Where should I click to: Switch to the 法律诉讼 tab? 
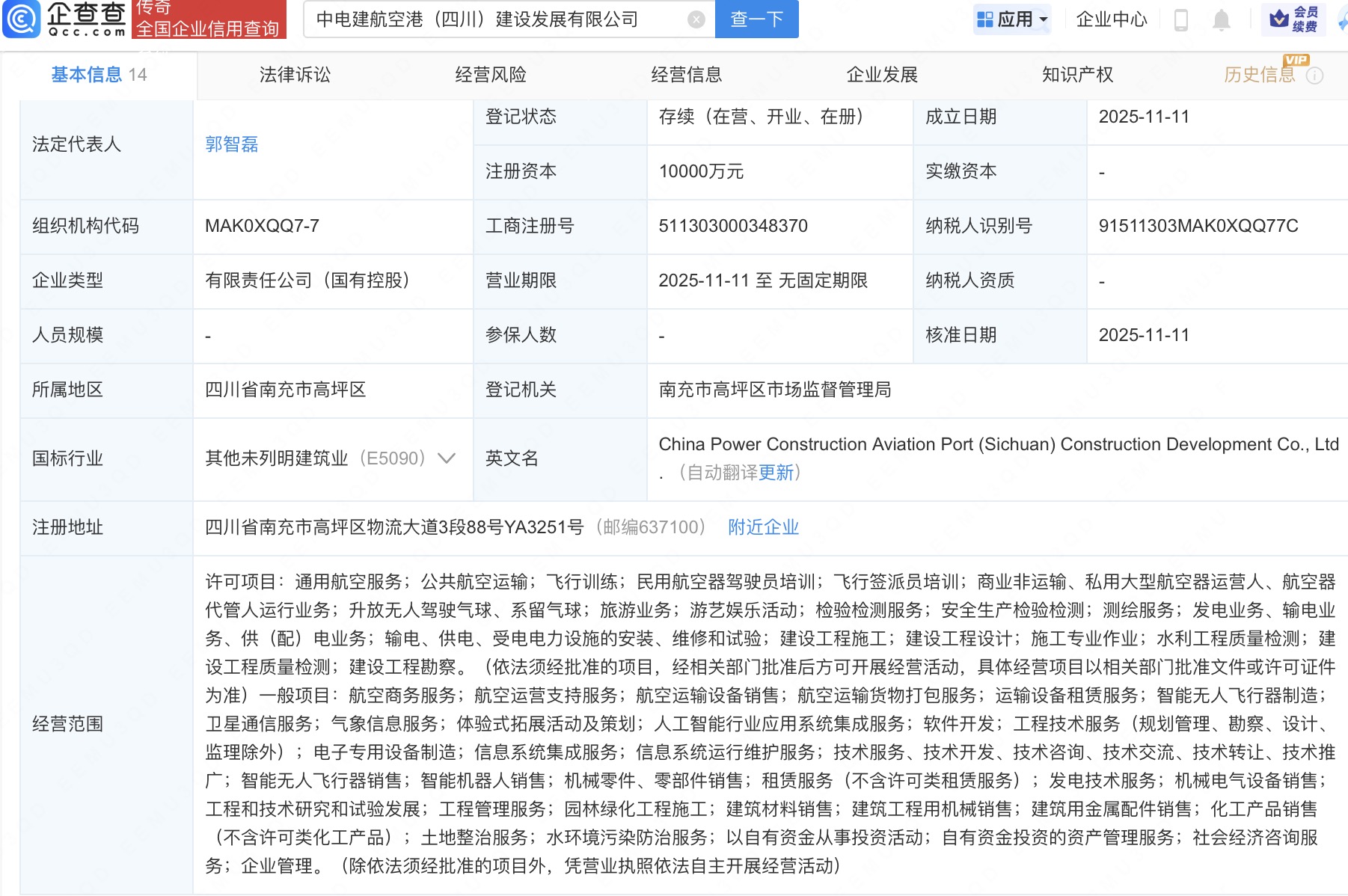coord(295,75)
